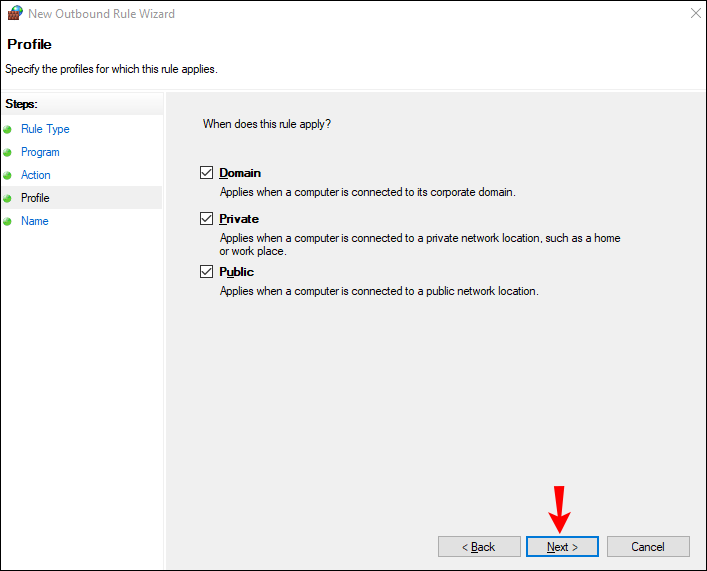Click green bullet beside Profile step
The image size is (707, 571).
click(9, 198)
